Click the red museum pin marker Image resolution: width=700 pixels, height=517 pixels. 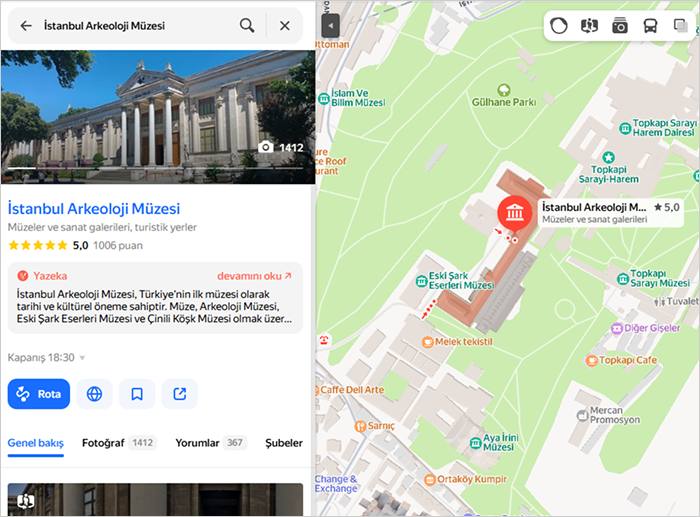click(515, 213)
